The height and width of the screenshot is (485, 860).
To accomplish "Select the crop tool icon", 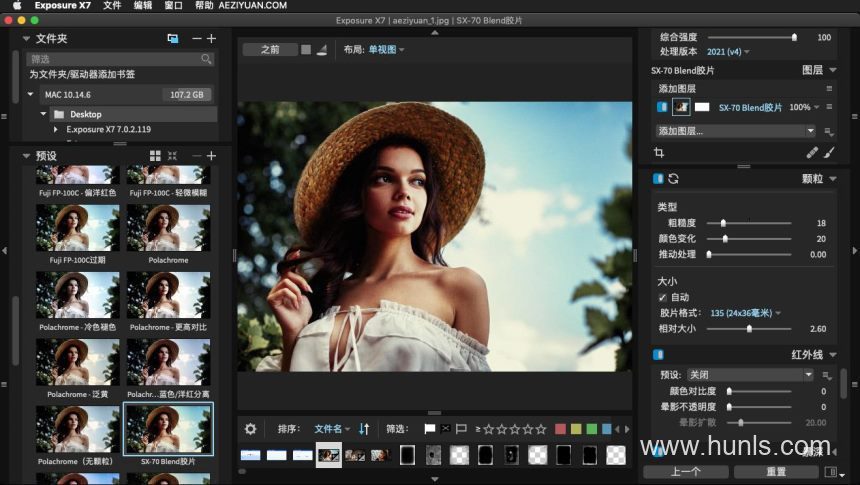I will pyautogui.click(x=659, y=153).
